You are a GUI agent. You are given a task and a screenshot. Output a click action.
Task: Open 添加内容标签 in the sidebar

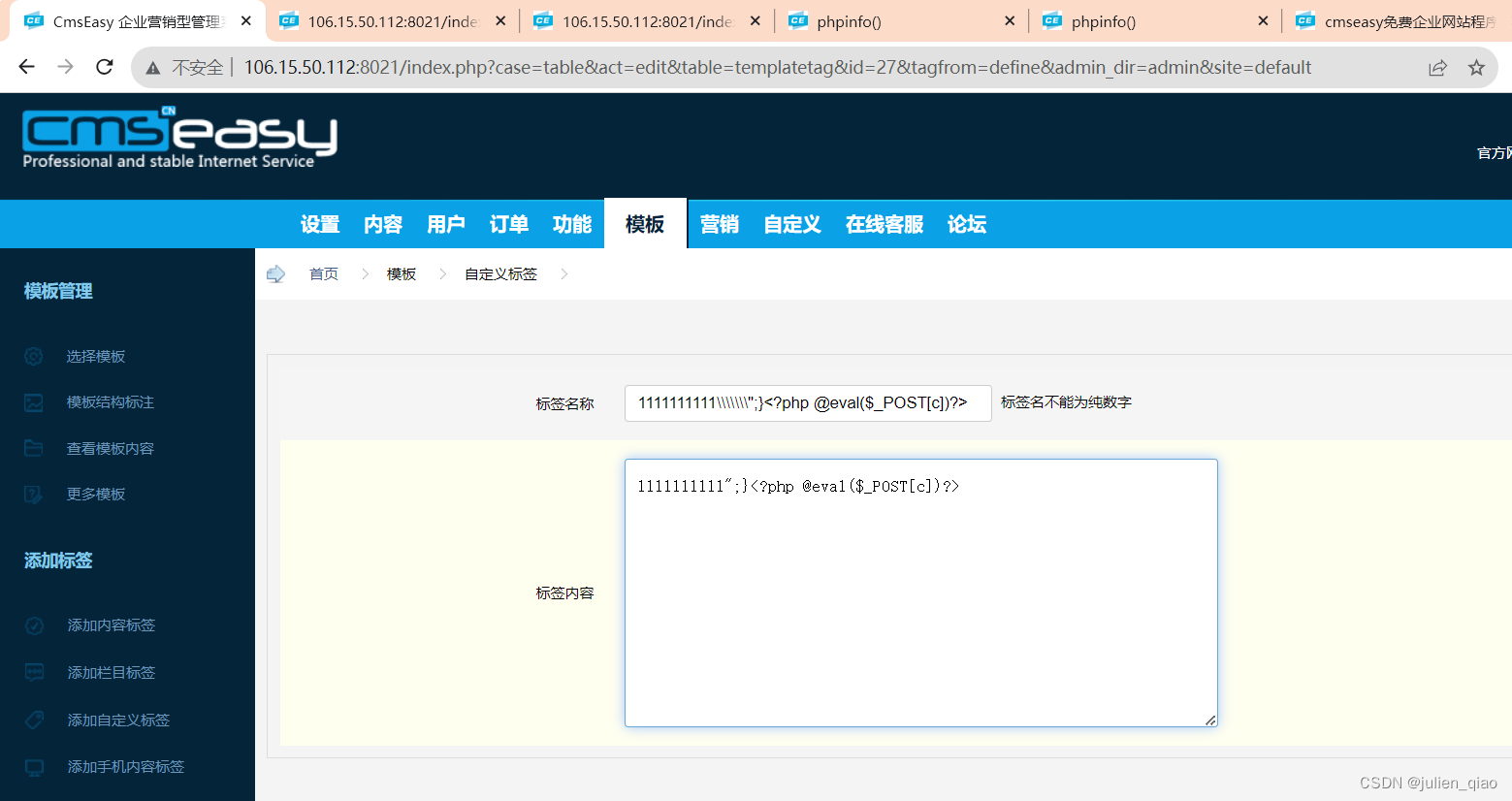tap(112, 625)
